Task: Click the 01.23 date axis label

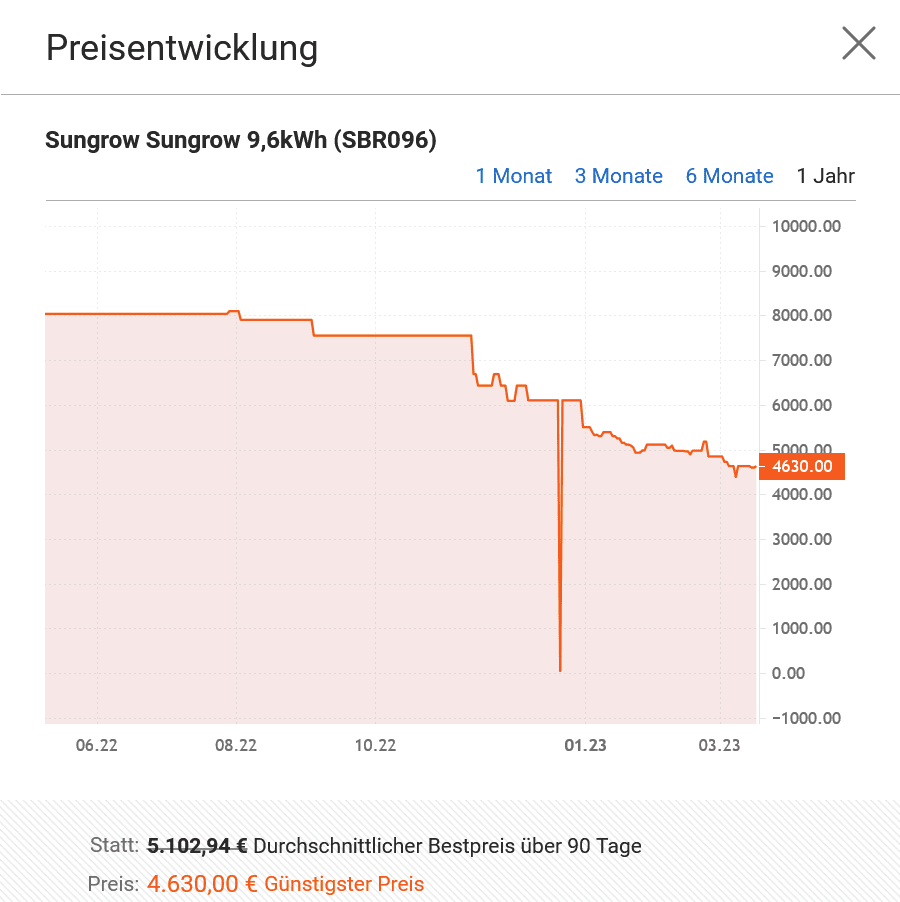Action: tap(585, 746)
